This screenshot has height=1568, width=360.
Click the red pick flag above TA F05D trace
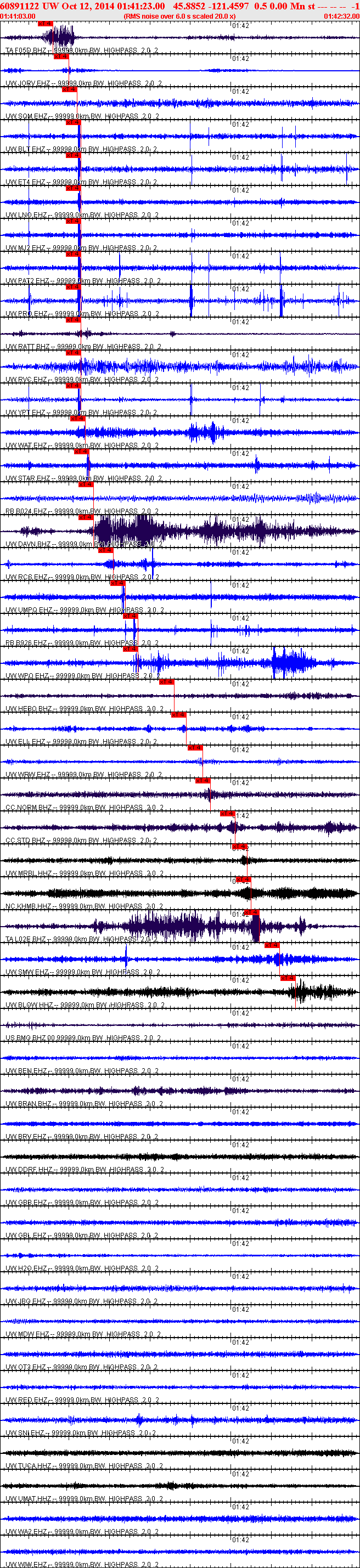(x=45, y=23)
